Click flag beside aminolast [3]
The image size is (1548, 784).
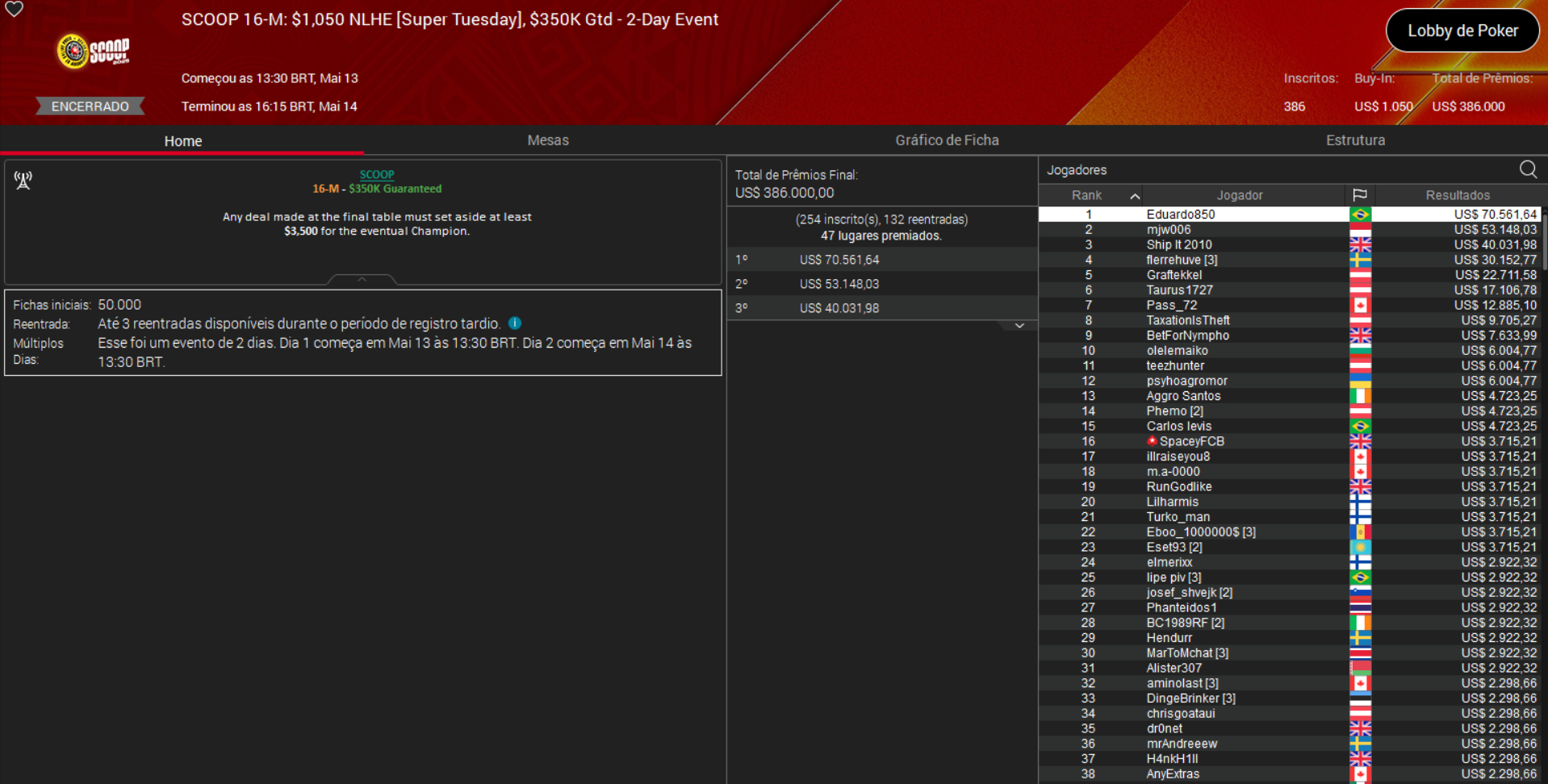point(1360,683)
